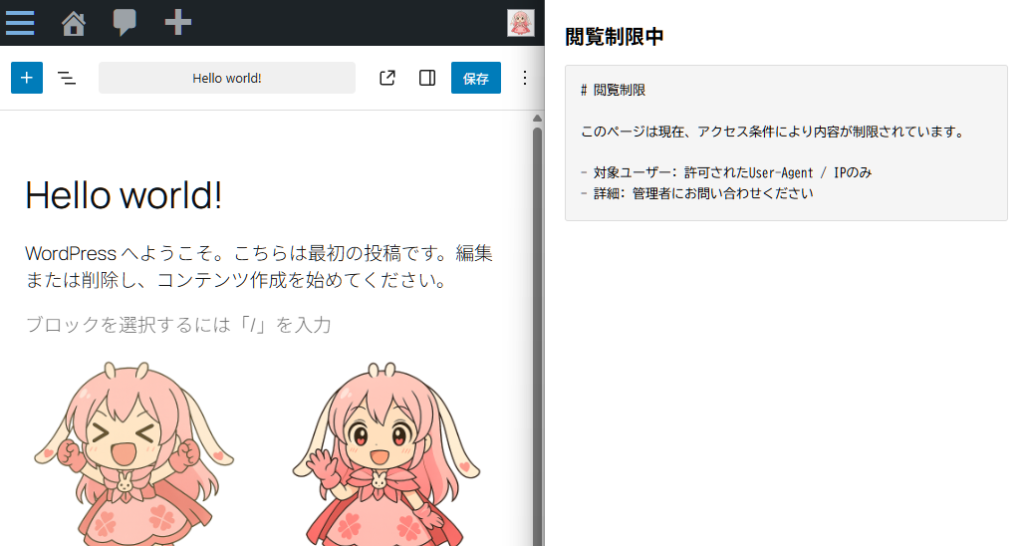Open the hamburger menu in the admin bar

20,22
